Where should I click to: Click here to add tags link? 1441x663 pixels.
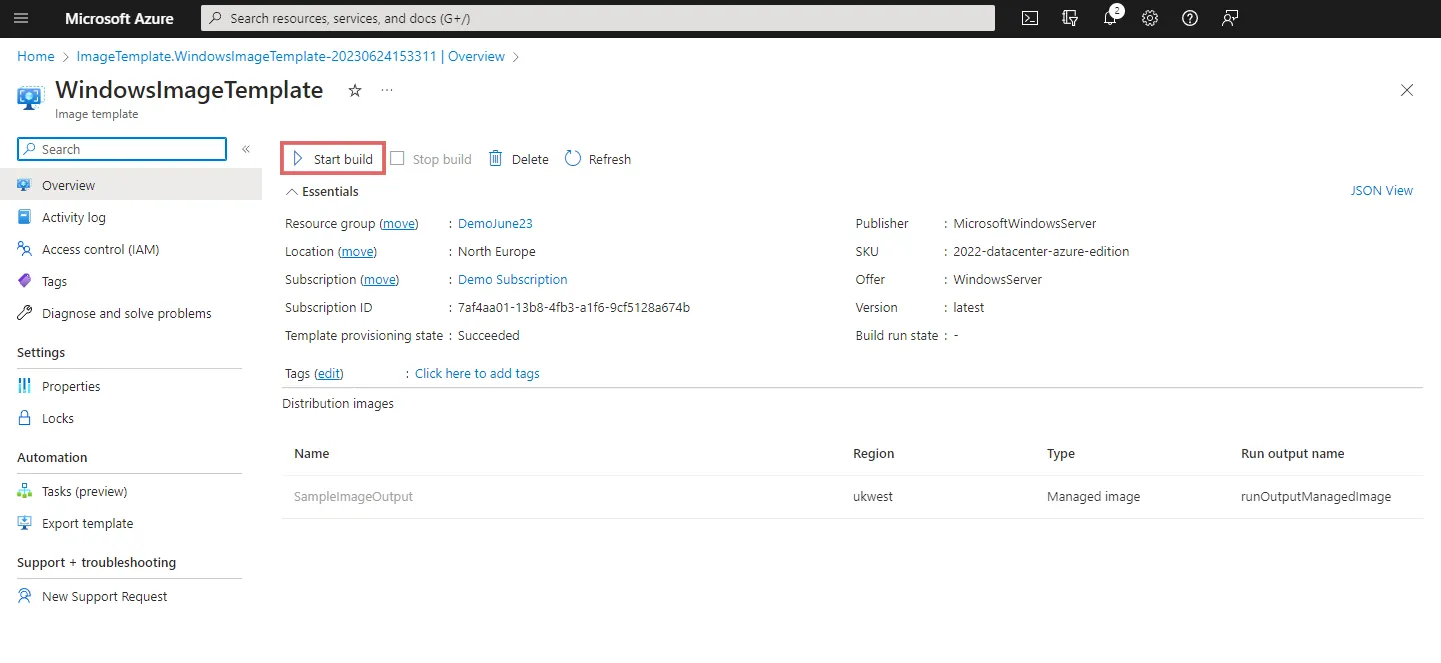477,374
